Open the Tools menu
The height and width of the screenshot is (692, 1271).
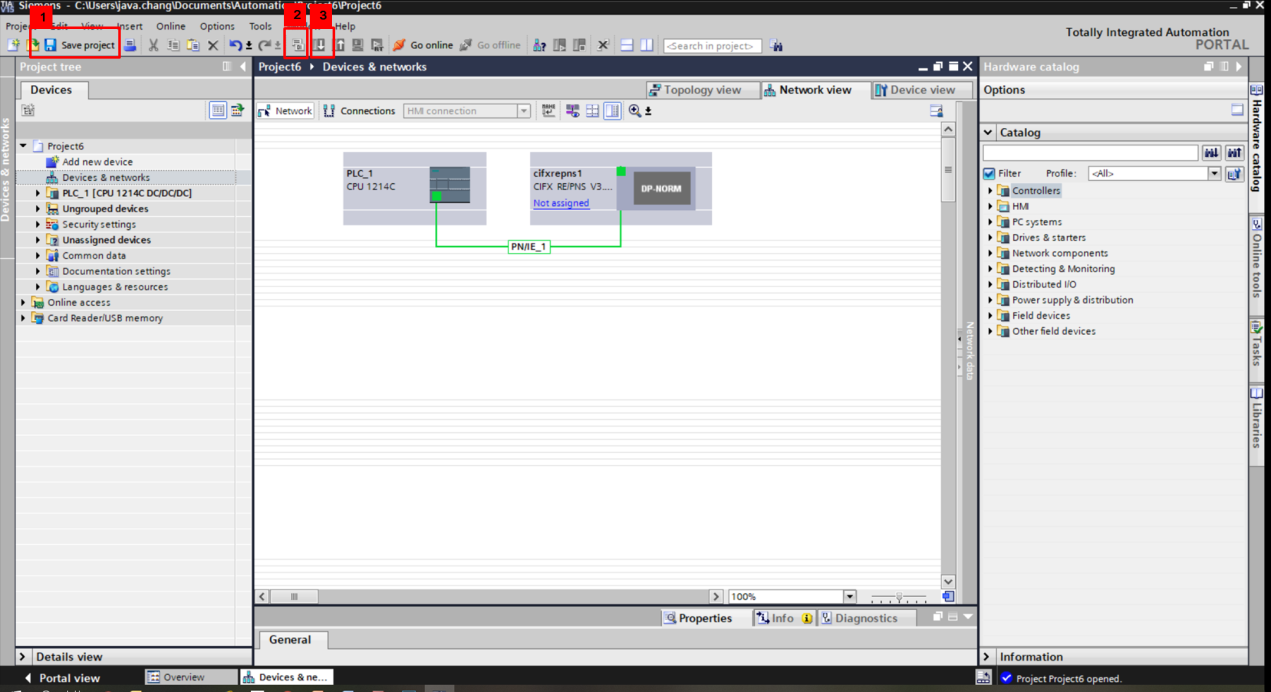coord(260,26)
